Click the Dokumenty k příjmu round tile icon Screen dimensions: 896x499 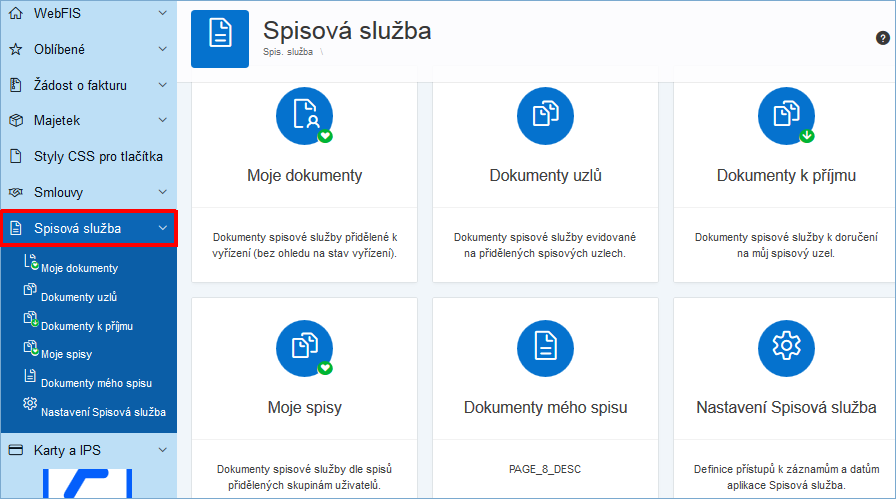[786, 116]
